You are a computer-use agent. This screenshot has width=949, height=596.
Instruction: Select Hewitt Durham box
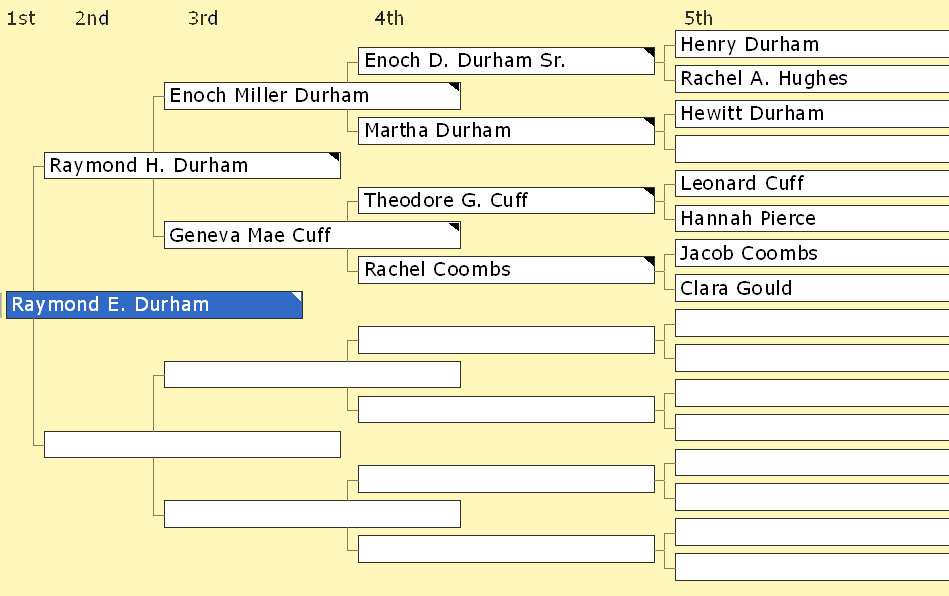tap(812, 114)
